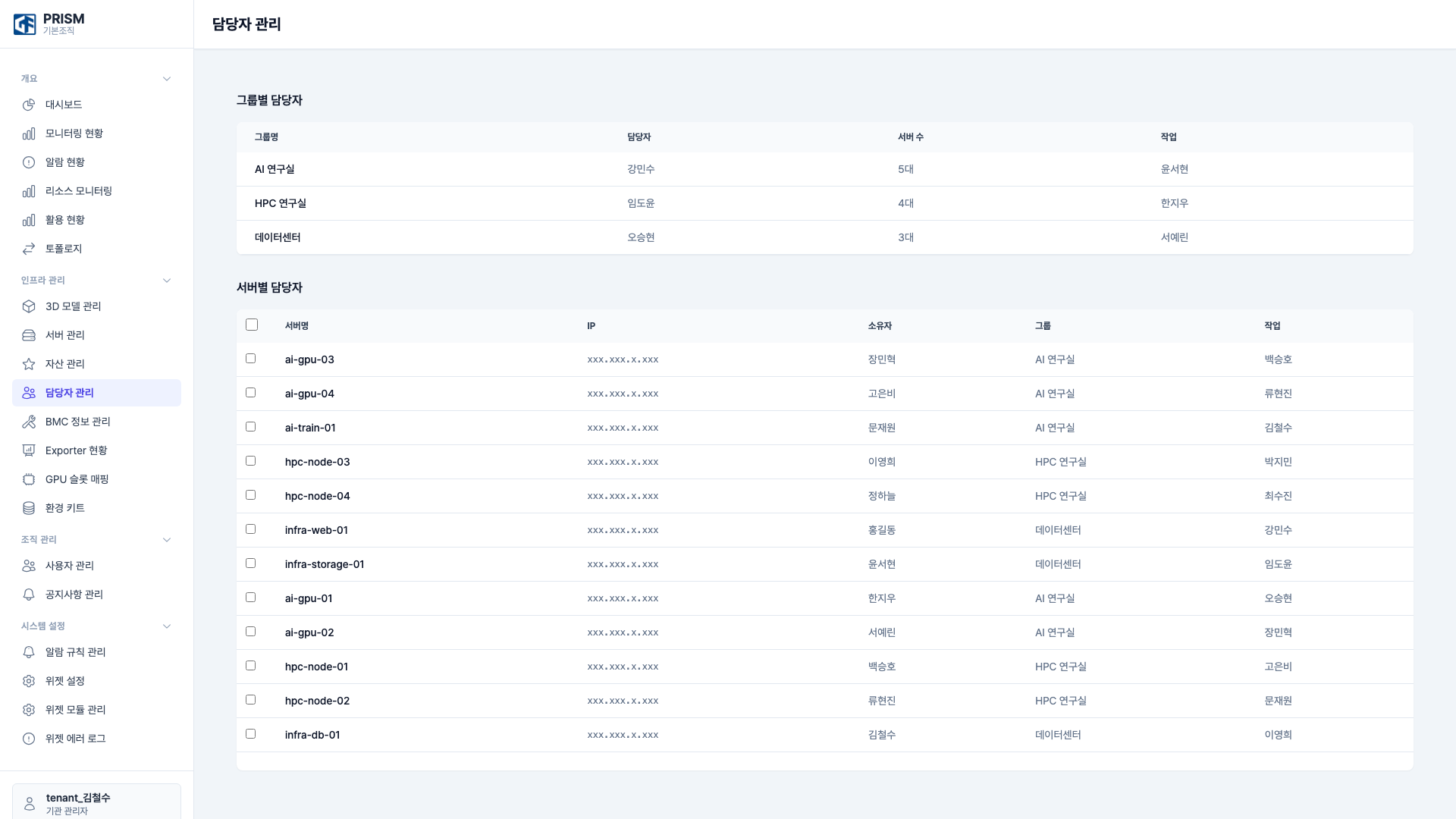The image size is (1456, 819).
Task: Enable the checkbox for hpc-node-04
Action: point(251,495)
